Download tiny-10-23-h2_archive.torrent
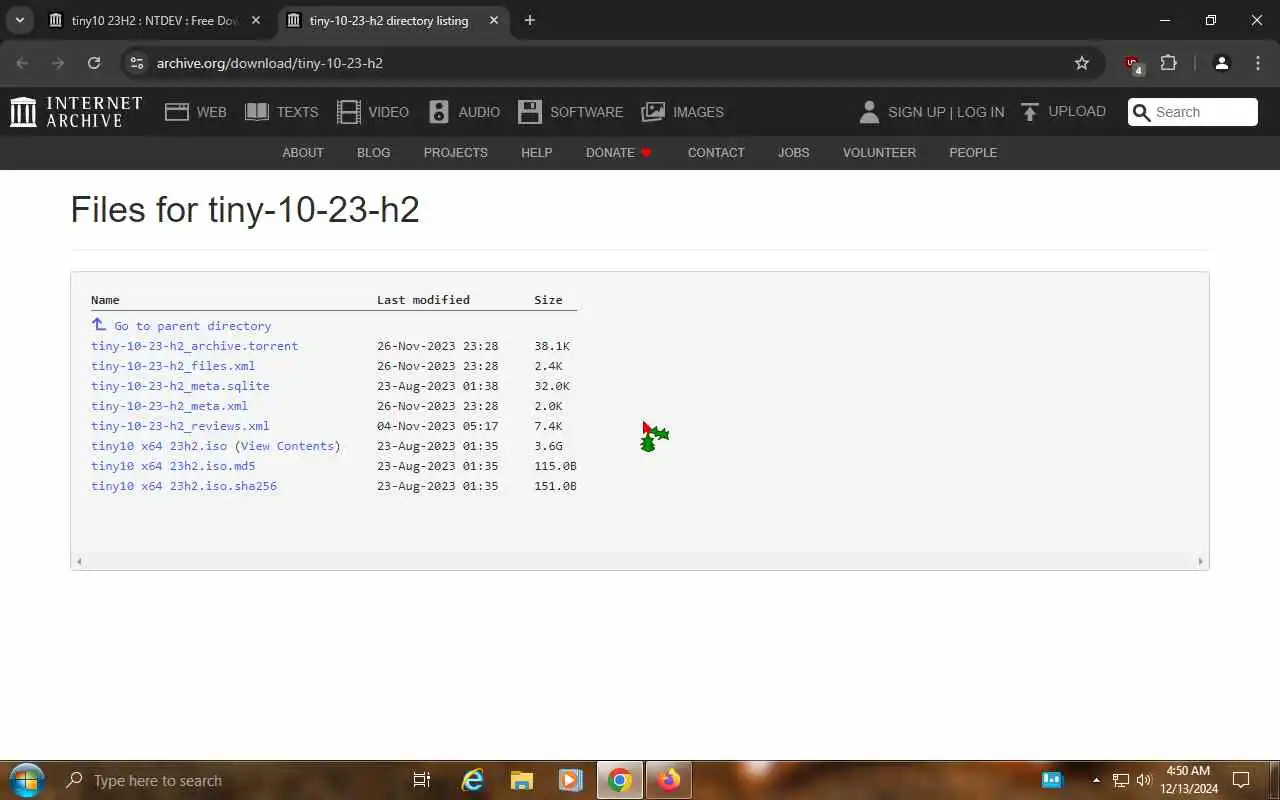 [194, 346]
